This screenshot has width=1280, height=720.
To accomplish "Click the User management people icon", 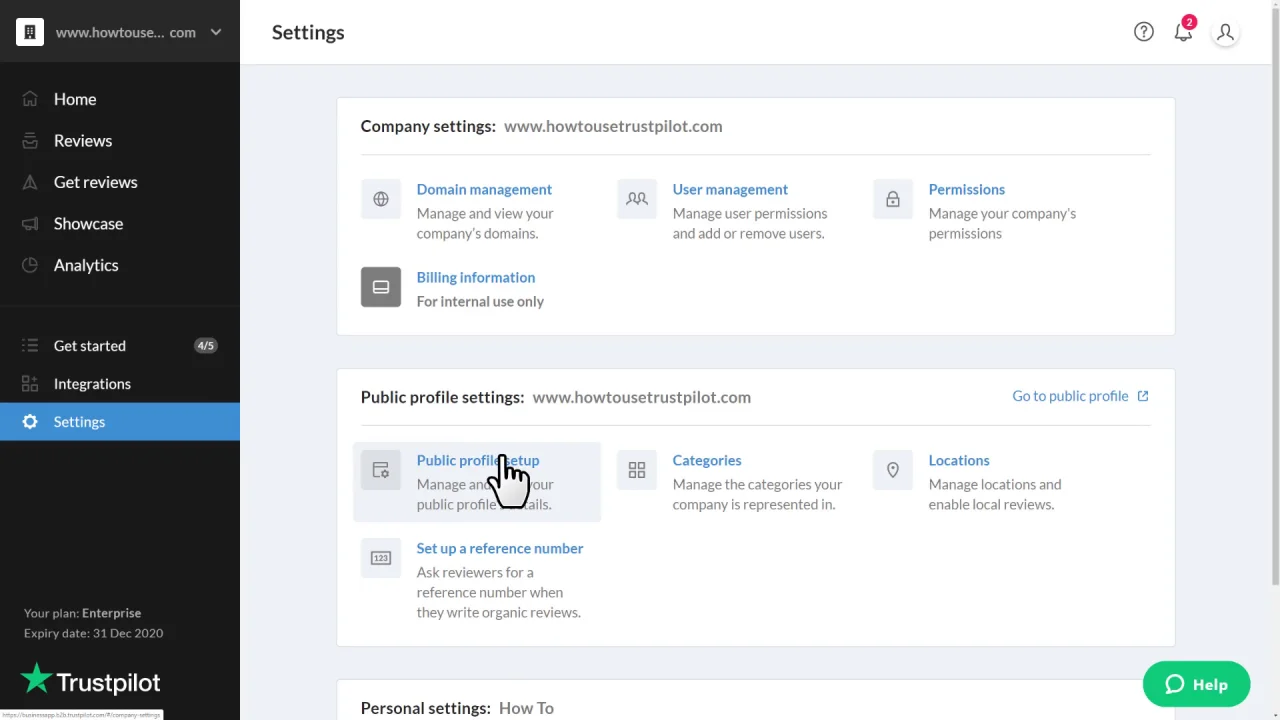I will (637, 199).
